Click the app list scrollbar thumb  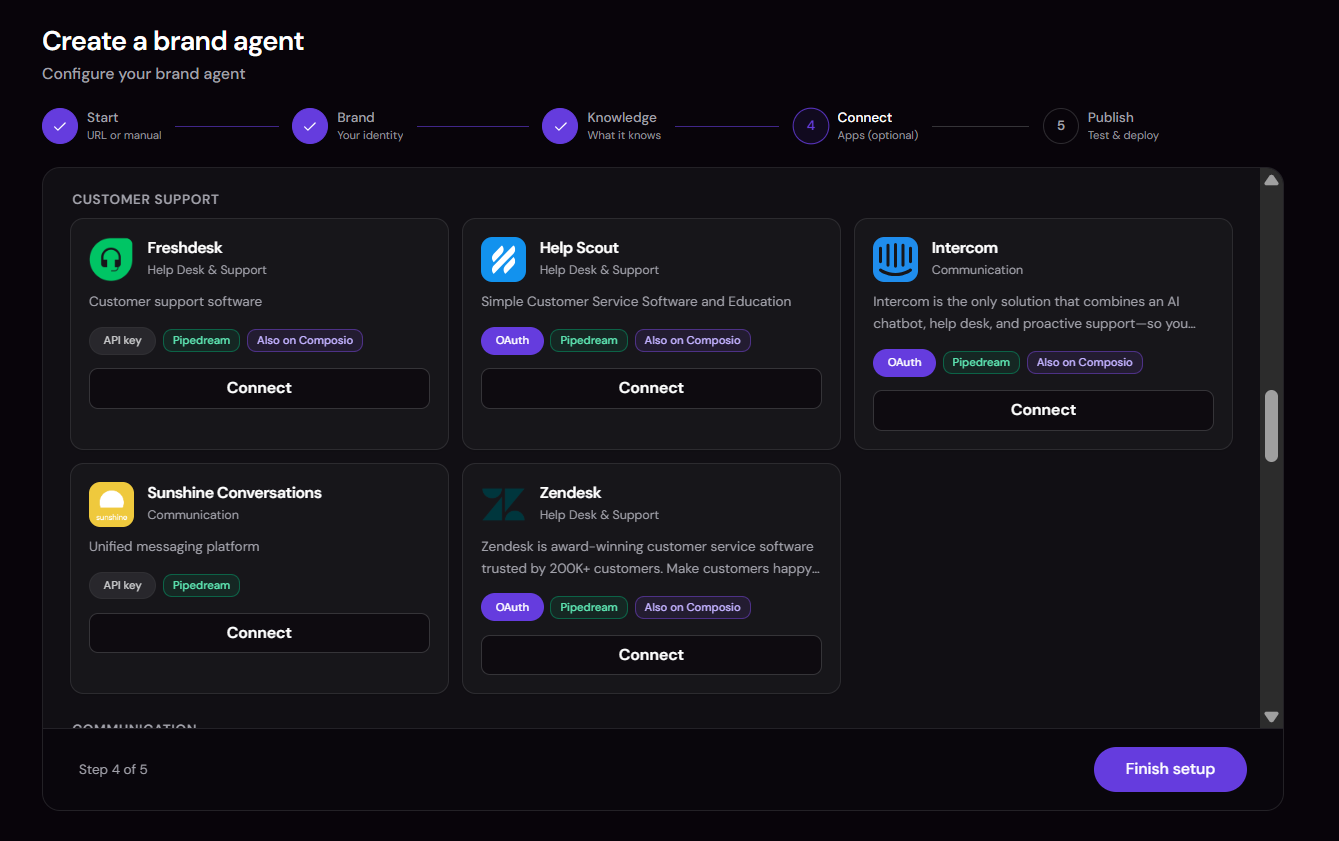pyautogui.click(x=1271, y=426)
